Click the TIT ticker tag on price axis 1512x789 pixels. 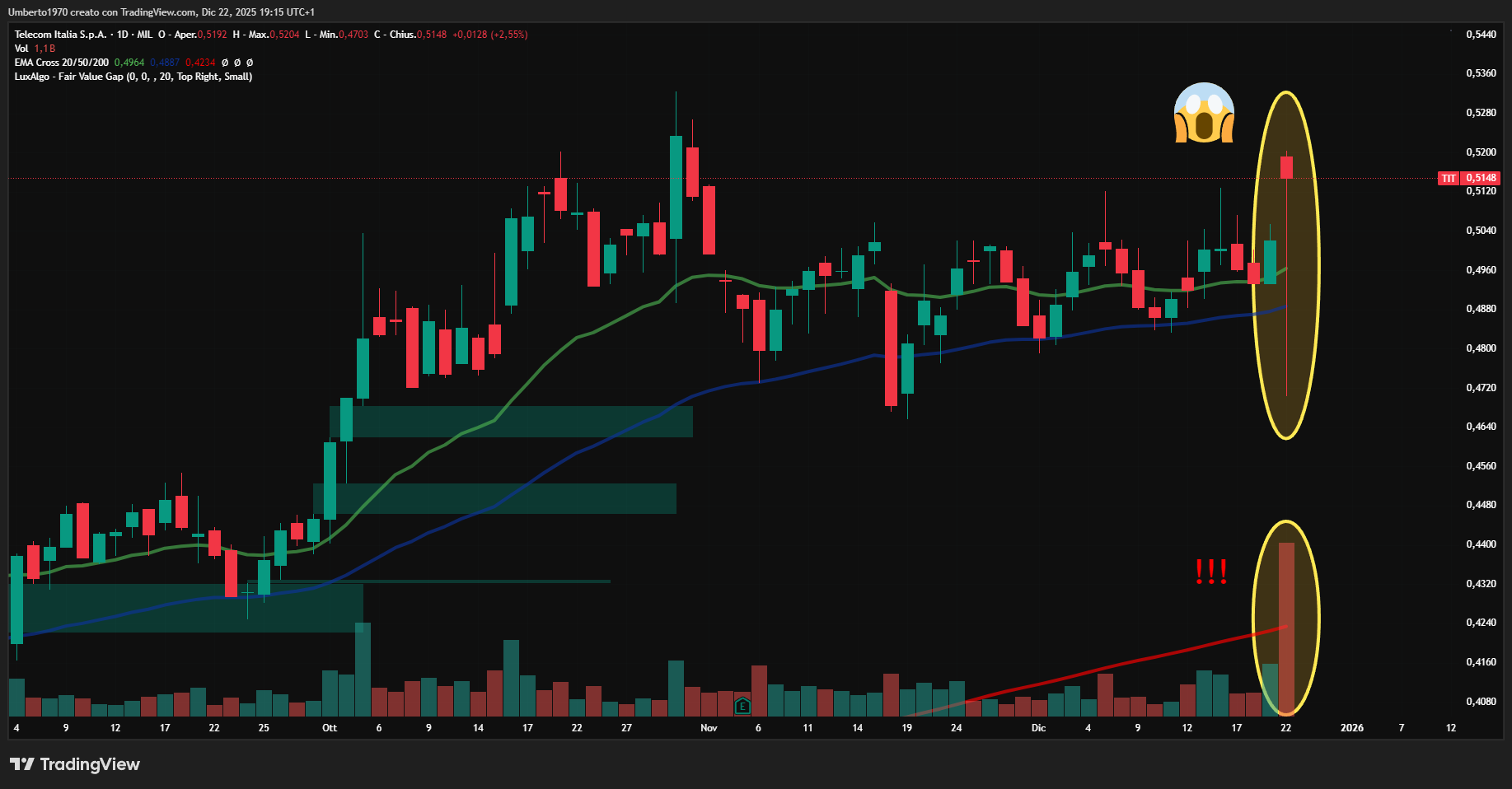click(1449, 178)
